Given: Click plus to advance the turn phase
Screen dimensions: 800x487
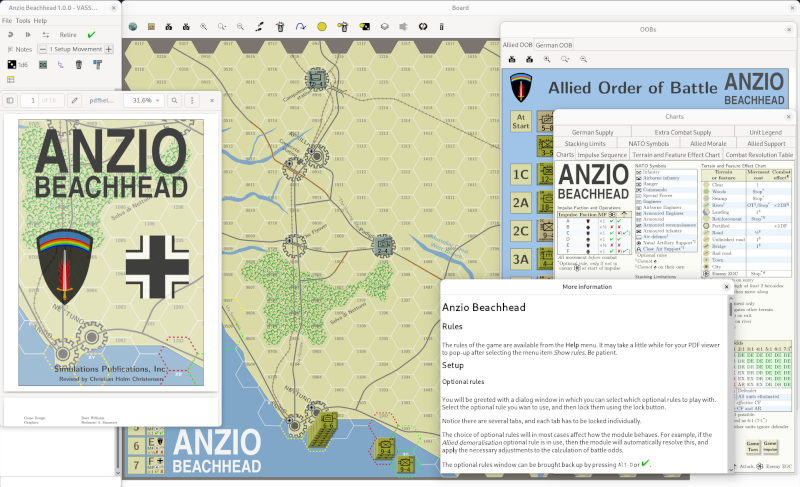Looking at the screenshot, I should [x=109, y=49].
